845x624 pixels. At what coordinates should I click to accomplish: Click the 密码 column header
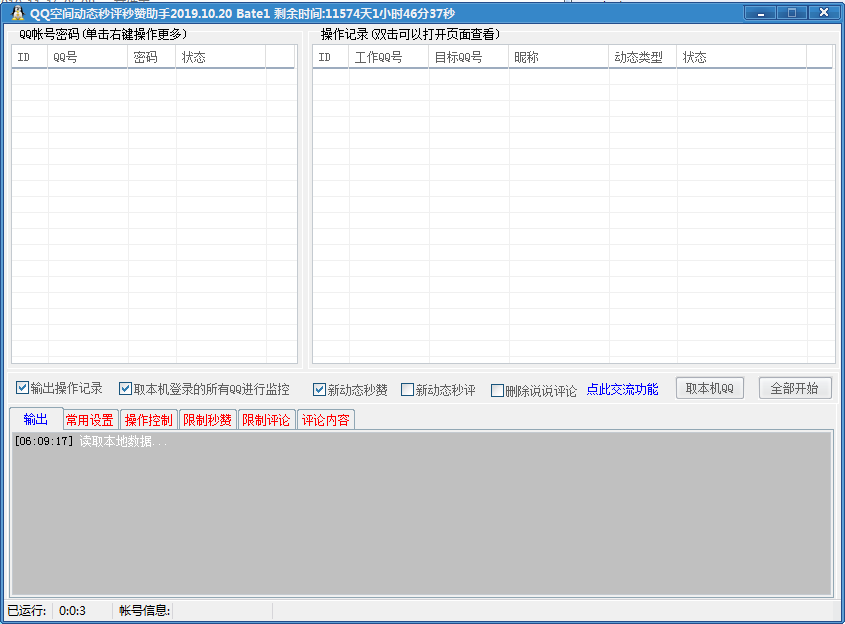pos(152,57)
